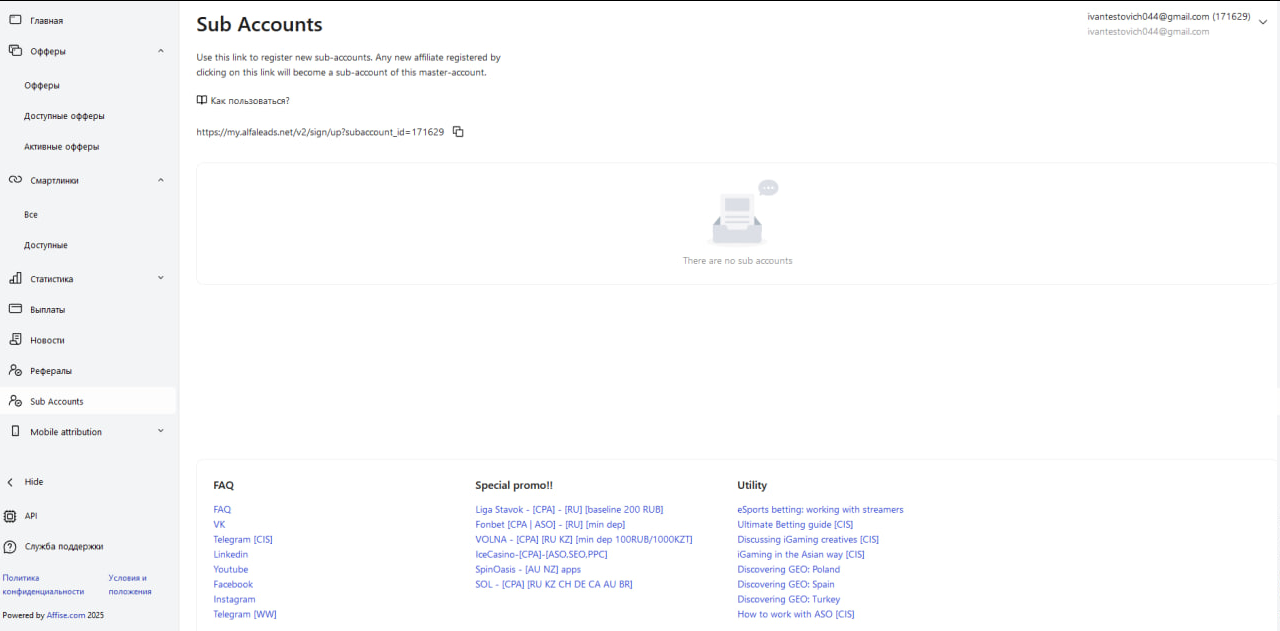This screenshot has height=631, width=1280.
Task: Expand the Mobile attribution submenu chevron
Action: pyautogui.click(x=161, y=431)
